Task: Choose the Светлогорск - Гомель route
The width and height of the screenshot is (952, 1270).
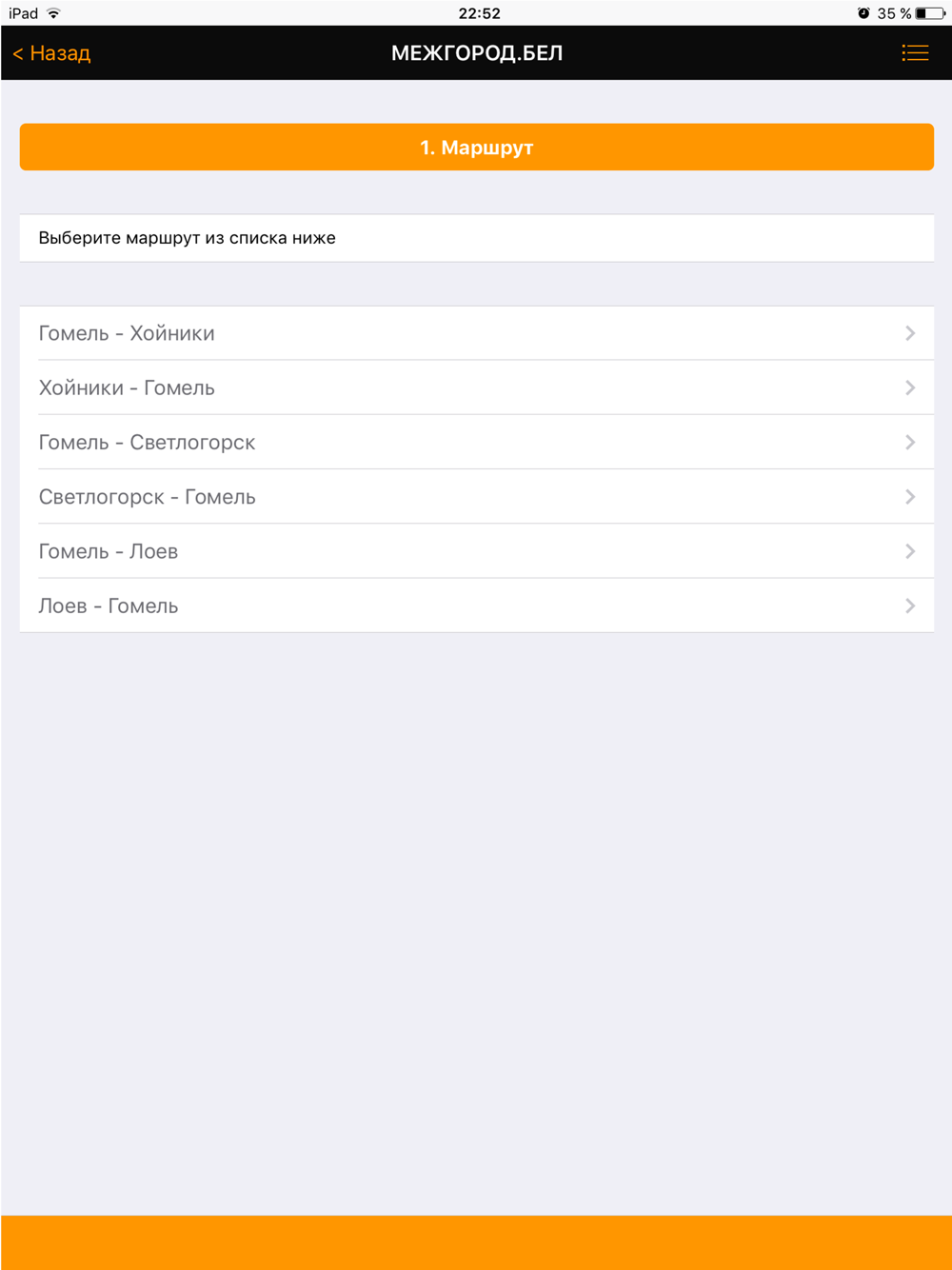Action: [476, 496]
